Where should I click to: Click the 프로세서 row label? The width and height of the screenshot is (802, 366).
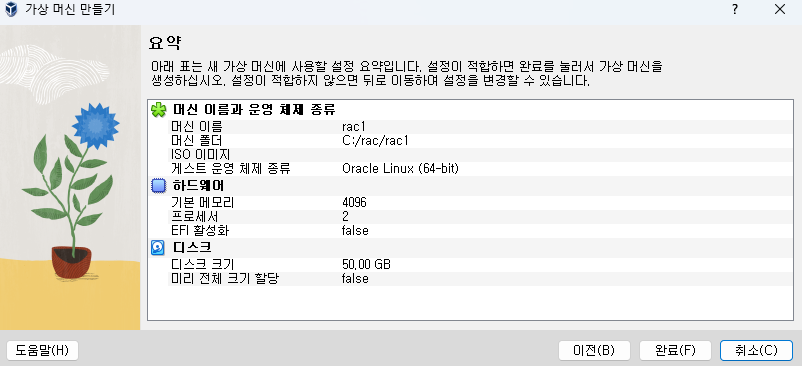(195, 217)
